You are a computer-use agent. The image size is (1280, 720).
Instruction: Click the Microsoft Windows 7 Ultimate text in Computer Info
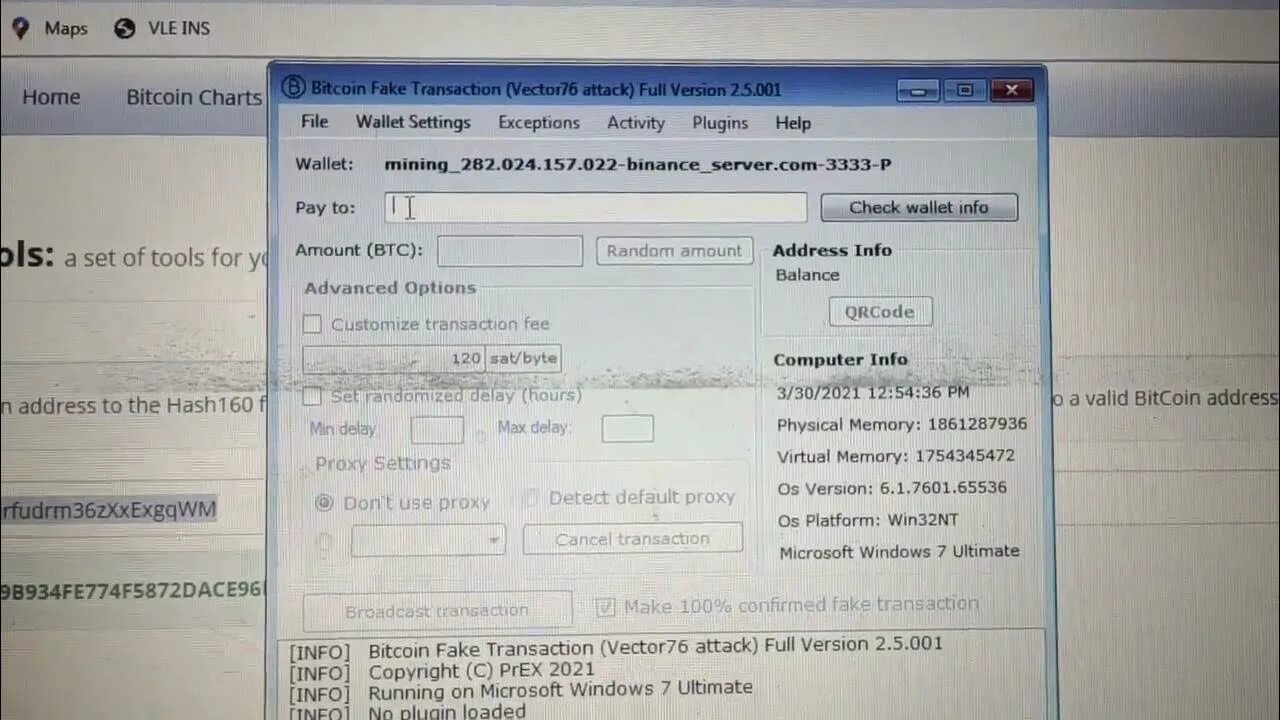click(900, 551)
